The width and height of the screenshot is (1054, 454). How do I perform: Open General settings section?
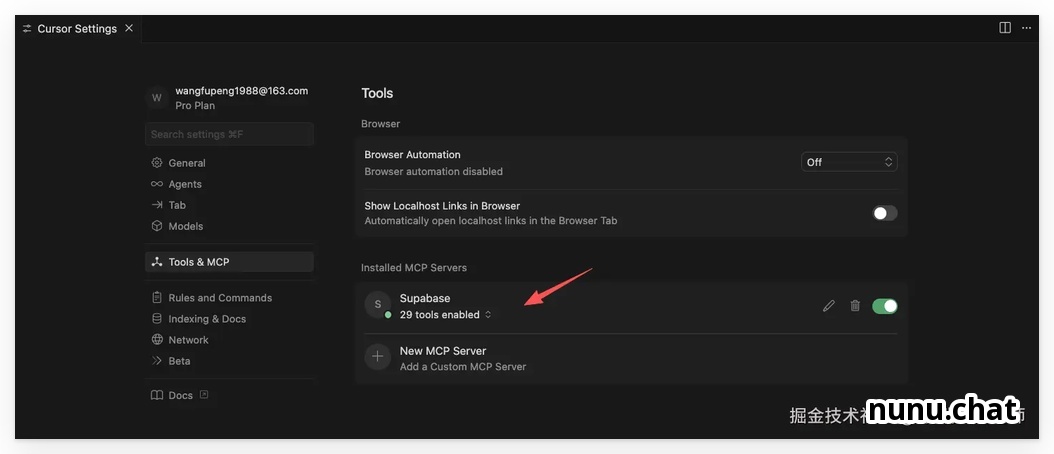(186, 163)
